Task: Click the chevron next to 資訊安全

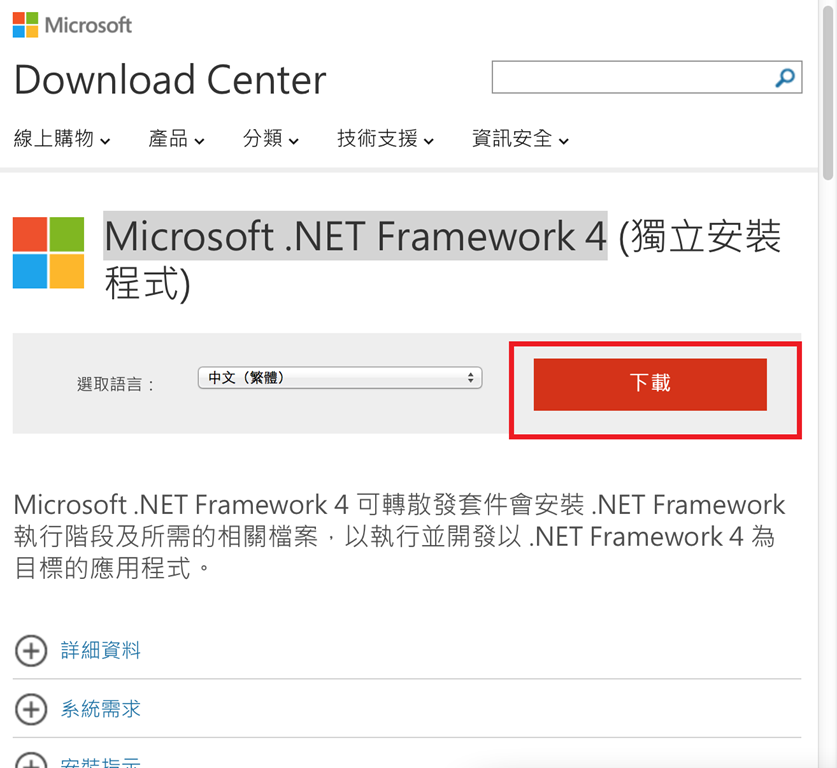Action: pos(564,141)
